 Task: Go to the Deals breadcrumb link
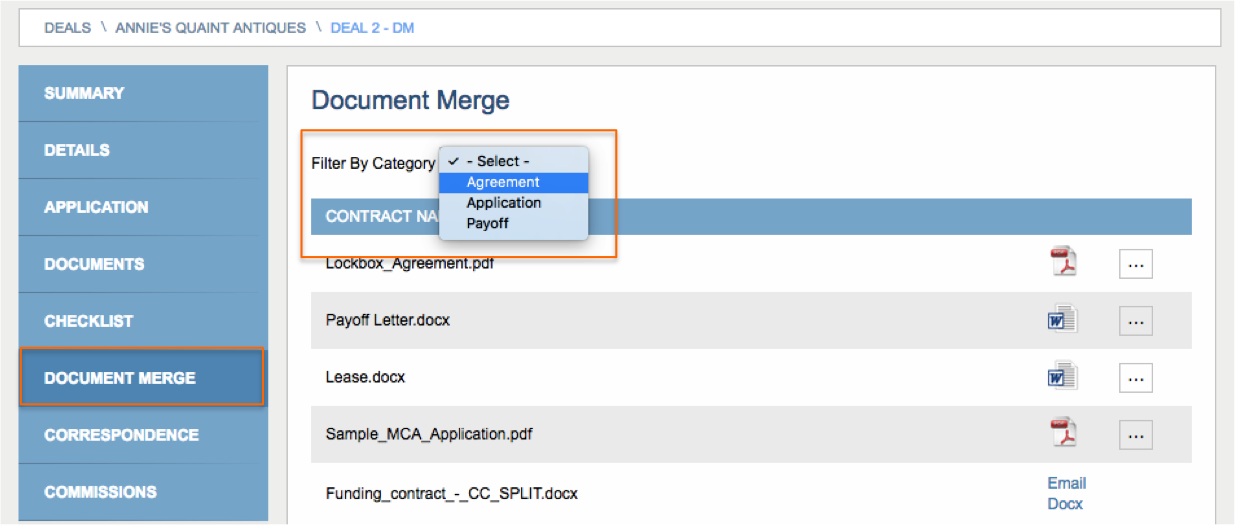tap(66, 28)
